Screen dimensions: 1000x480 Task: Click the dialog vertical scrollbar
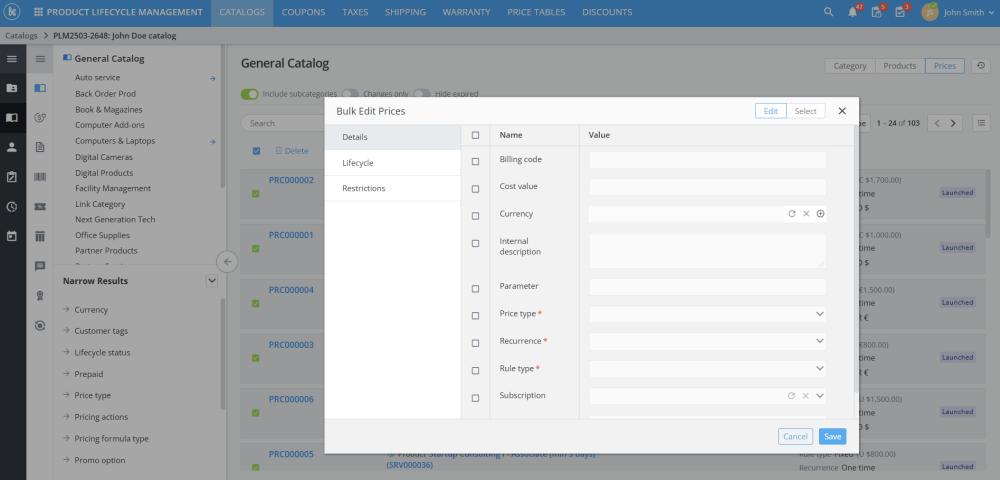(856, 258)
